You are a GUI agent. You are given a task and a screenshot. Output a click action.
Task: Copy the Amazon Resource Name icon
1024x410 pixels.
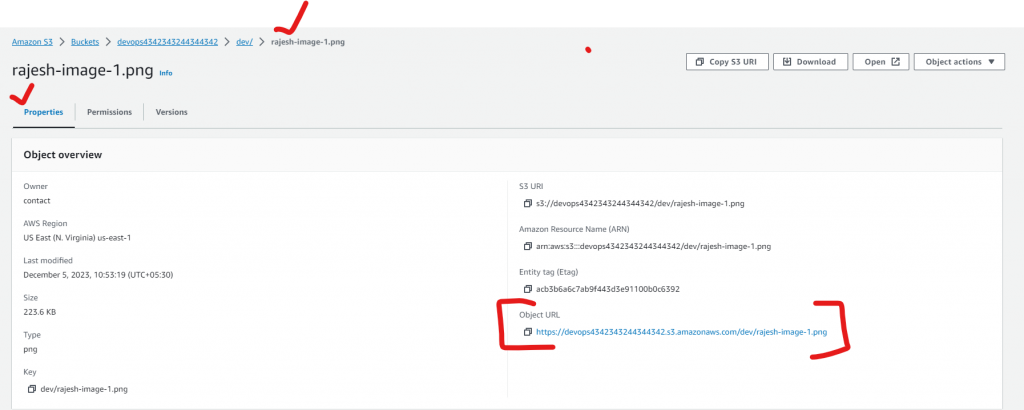[528, 246]
